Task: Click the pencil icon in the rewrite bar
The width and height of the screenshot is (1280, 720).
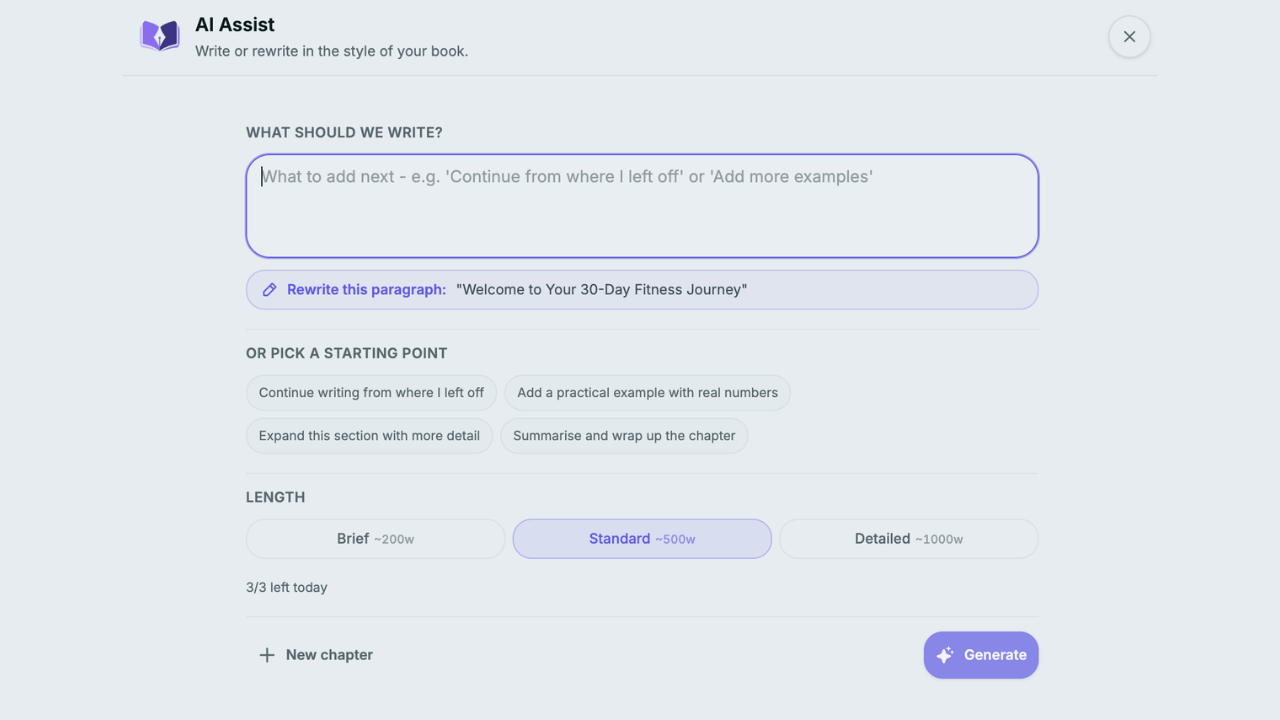Action: tap(270, 290)
